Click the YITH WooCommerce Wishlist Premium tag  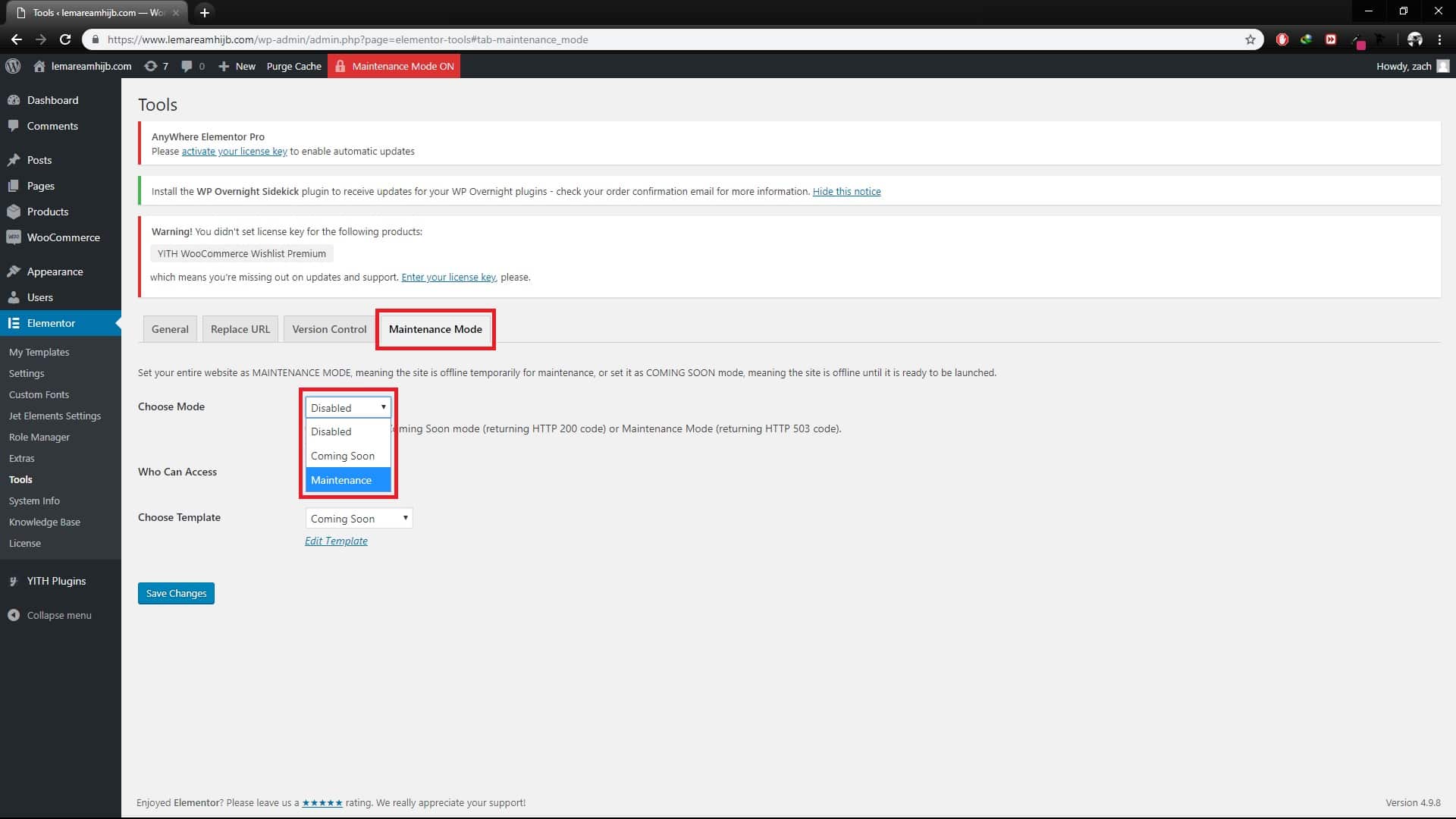pos(242,253)
